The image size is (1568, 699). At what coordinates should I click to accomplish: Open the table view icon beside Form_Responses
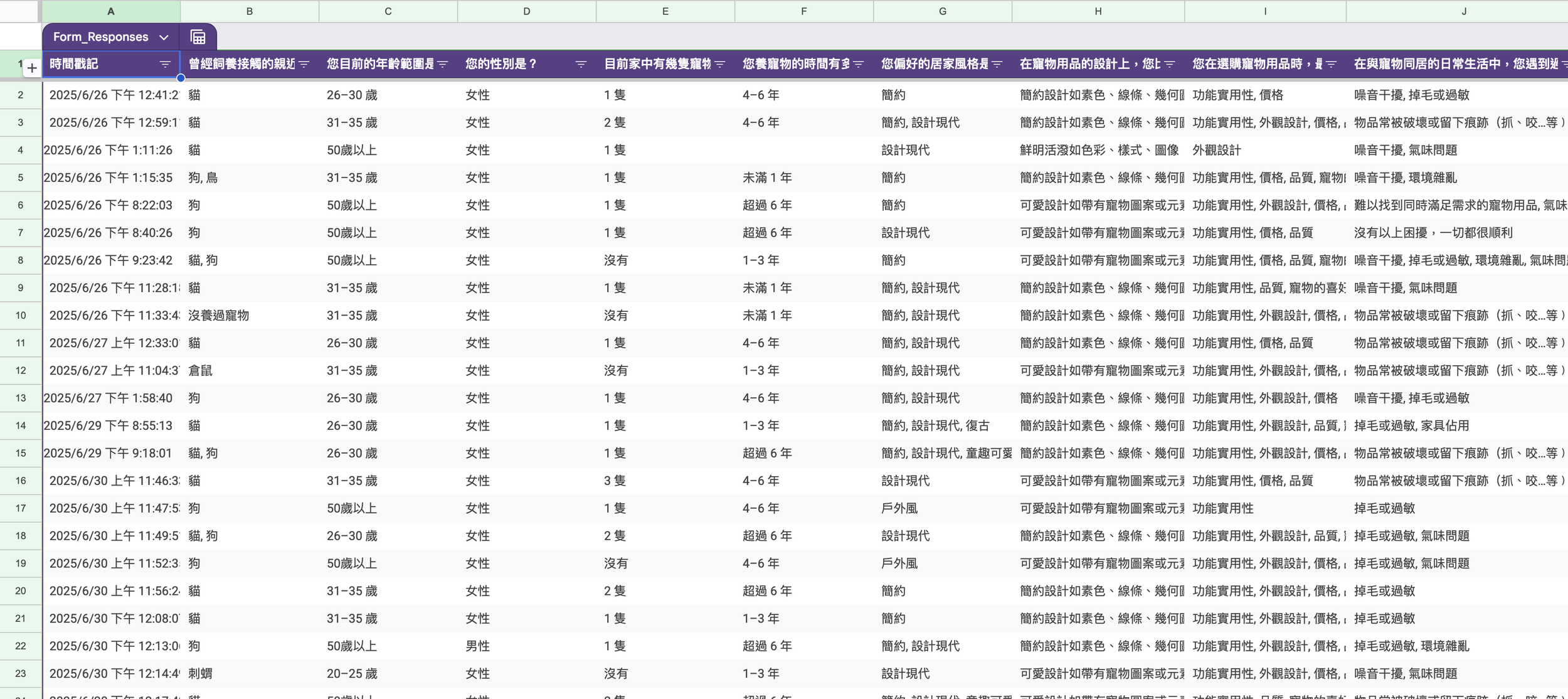click(198, 37)
